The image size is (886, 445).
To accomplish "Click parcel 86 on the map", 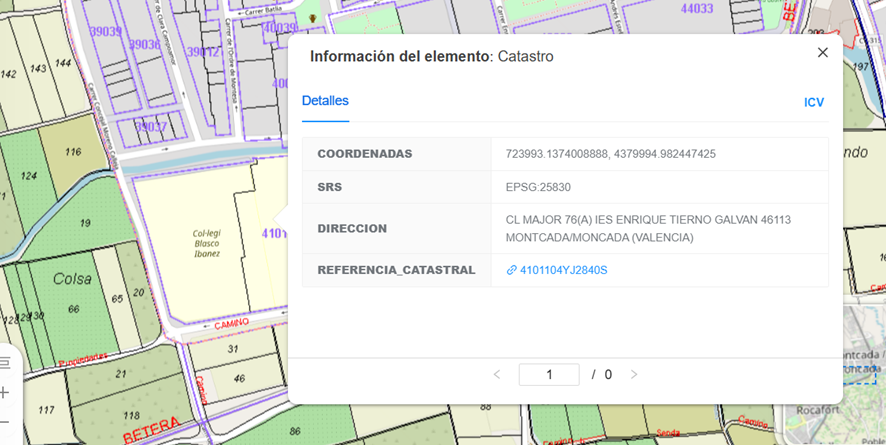I will click(x=295, y=431).
